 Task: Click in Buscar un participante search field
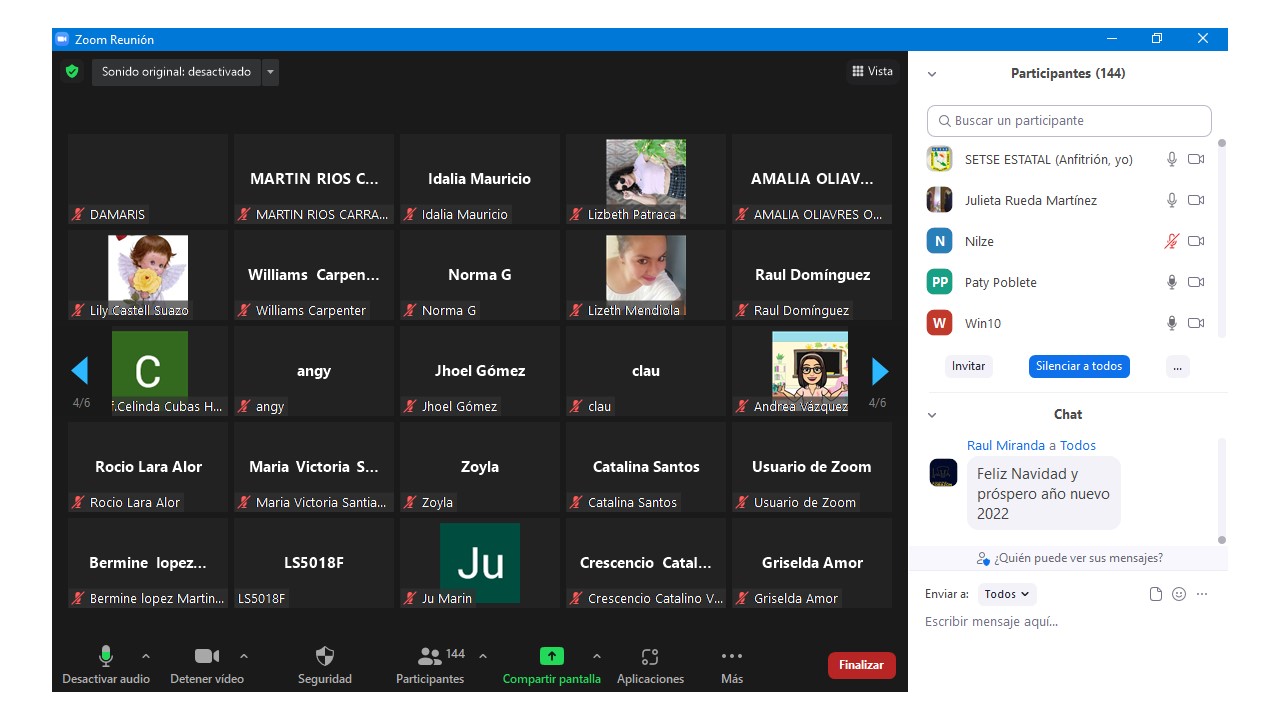point(1069,121)
